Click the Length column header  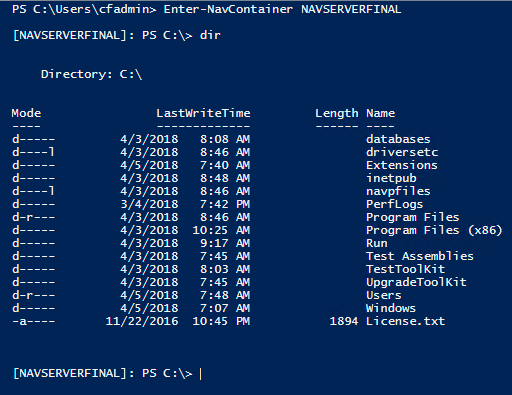337,113
